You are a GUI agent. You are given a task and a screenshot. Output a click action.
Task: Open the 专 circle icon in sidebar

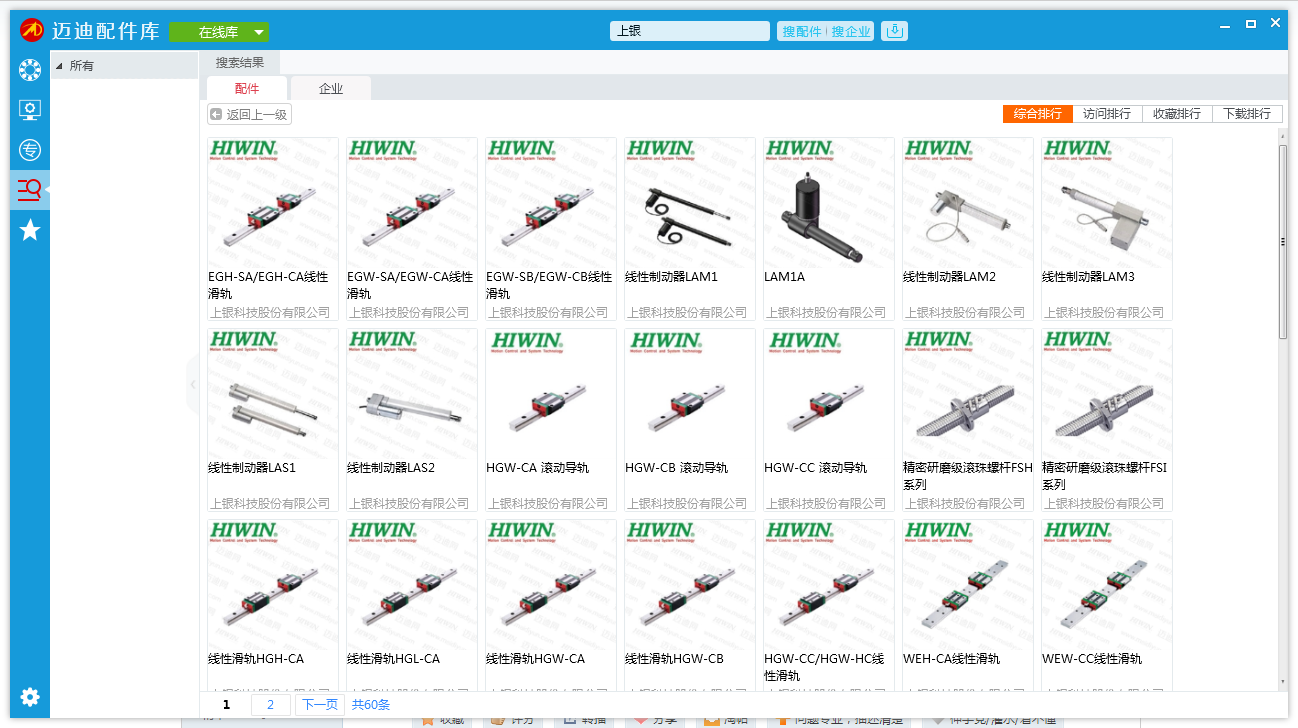tap(30, 151)
